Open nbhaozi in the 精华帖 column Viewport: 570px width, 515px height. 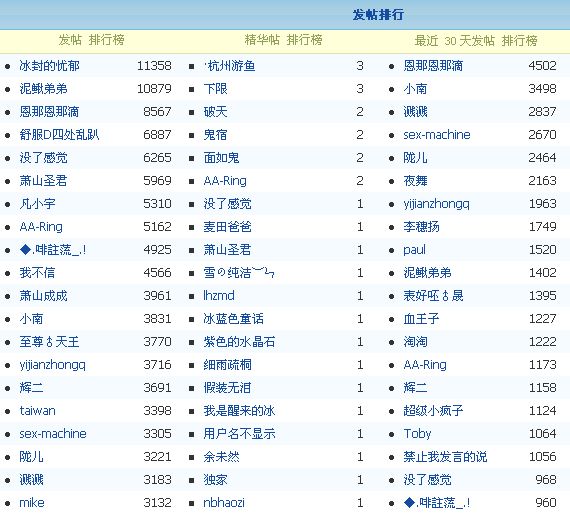[x=224, y=503]
